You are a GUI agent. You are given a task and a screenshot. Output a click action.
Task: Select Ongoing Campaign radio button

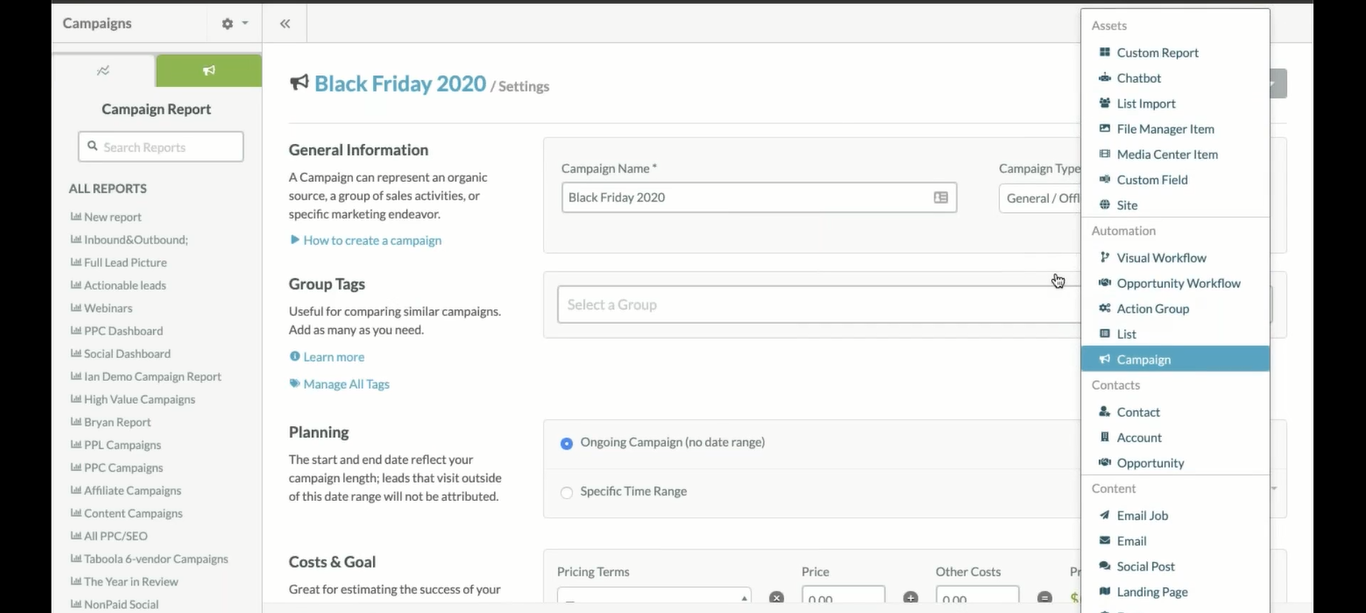coord(567,443)
